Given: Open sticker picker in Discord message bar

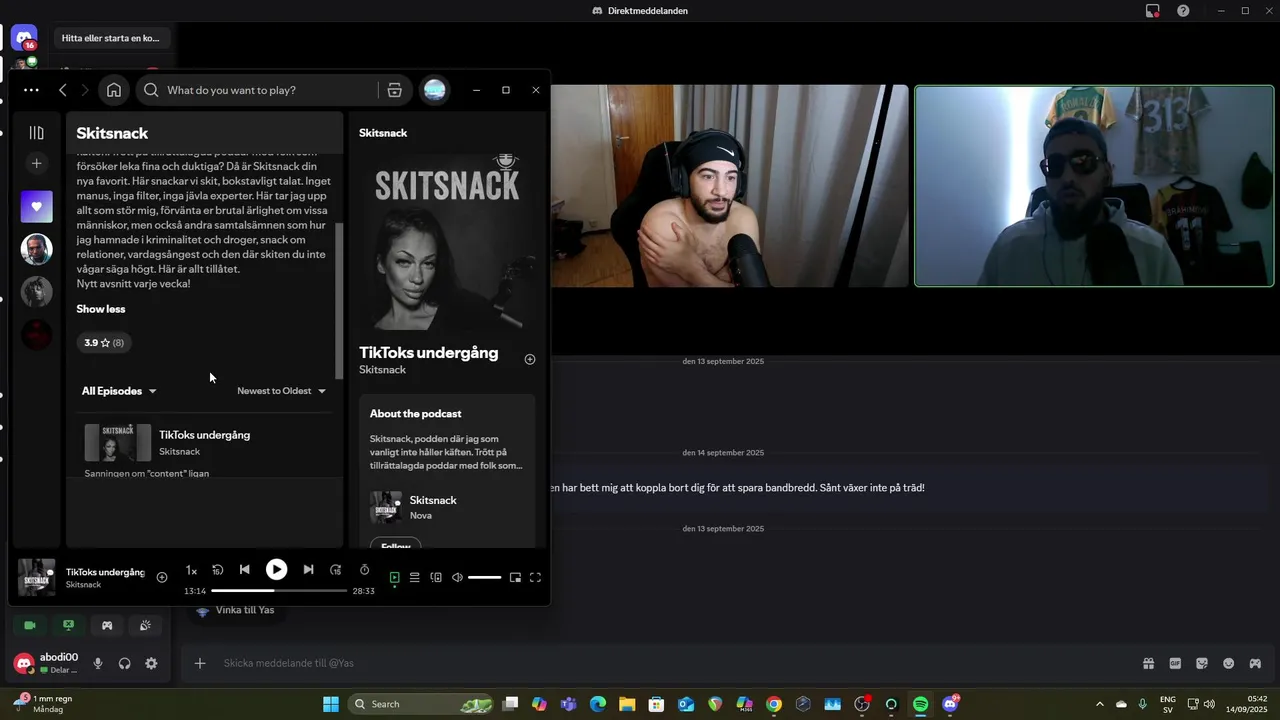Looking at the screenshot, I should click(x=1202, y=663).
